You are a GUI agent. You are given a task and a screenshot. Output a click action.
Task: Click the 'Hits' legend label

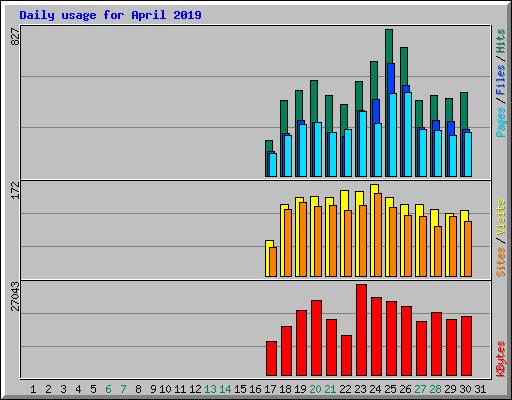click(501, 41)
